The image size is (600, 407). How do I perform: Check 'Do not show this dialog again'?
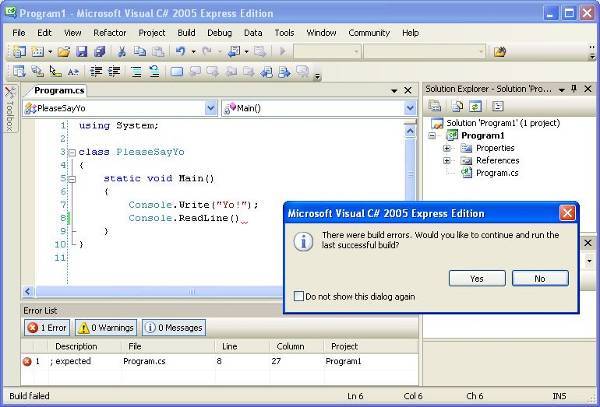(299, 296)
